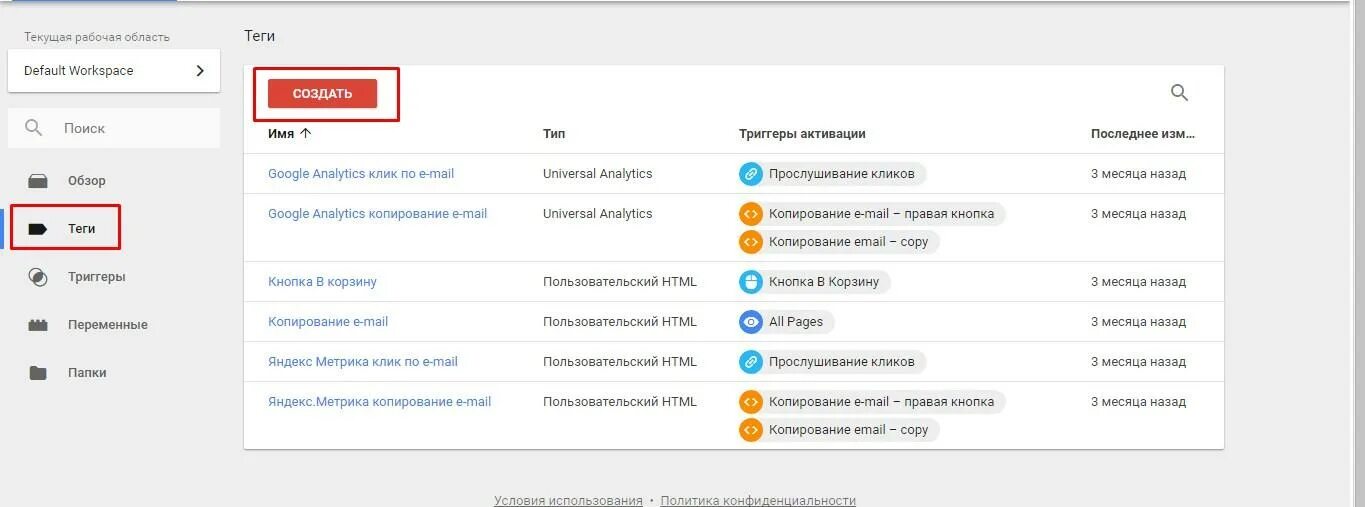This screenshot has height=507, width=1365.
Task: Sort tags by the Имя column arrow
Action: [x=306, y=133]
